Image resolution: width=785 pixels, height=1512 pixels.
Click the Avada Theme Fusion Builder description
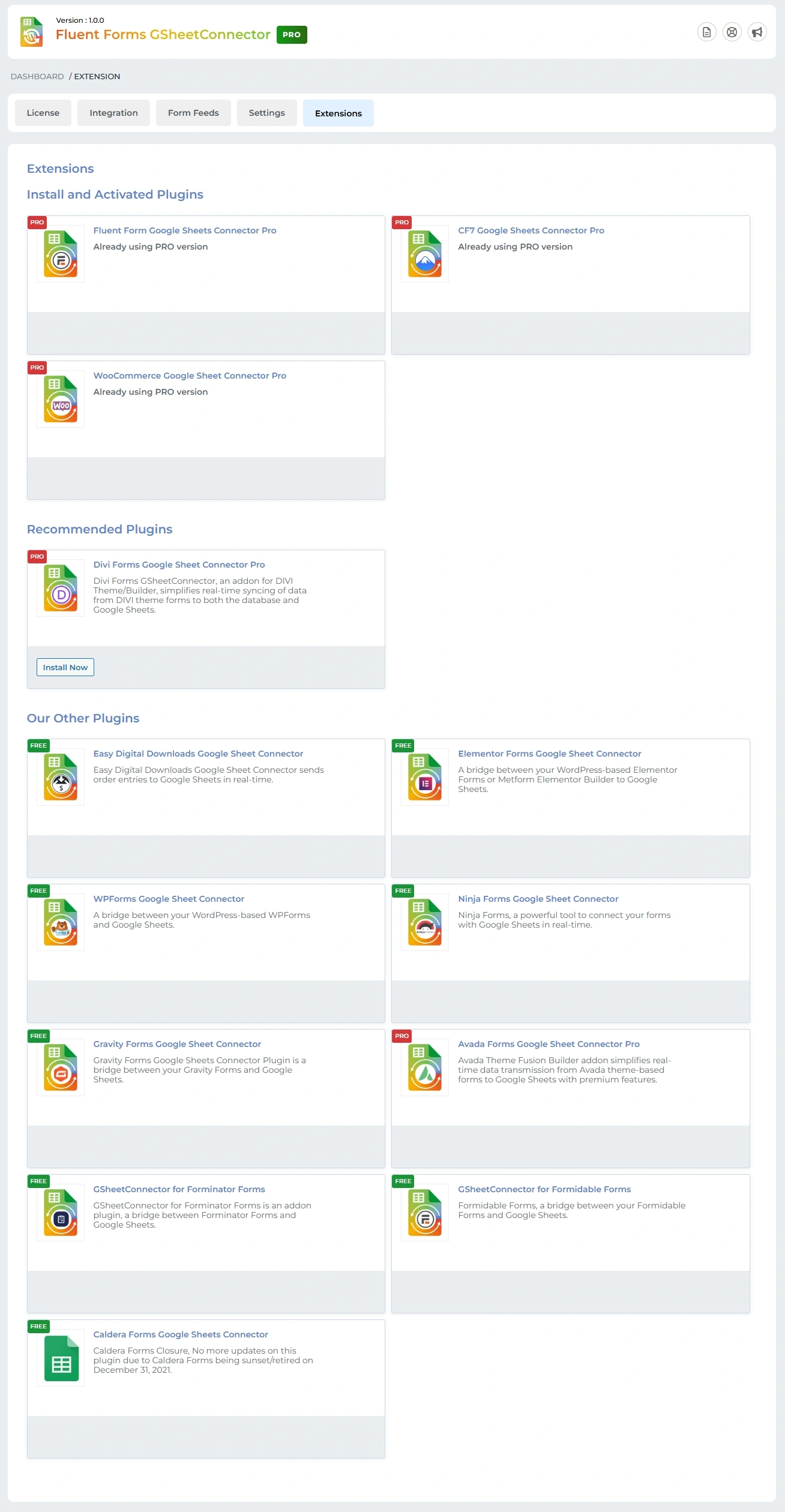(564, 1070)
